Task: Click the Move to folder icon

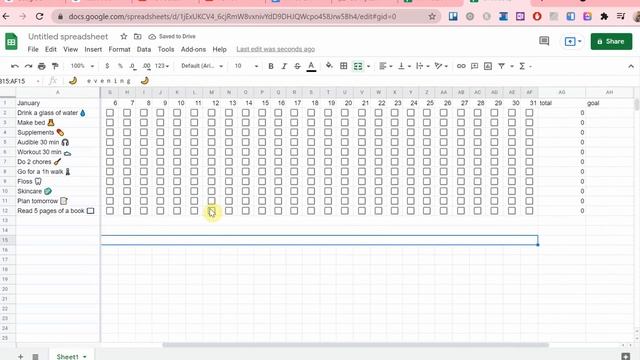Action: point(138,36)
